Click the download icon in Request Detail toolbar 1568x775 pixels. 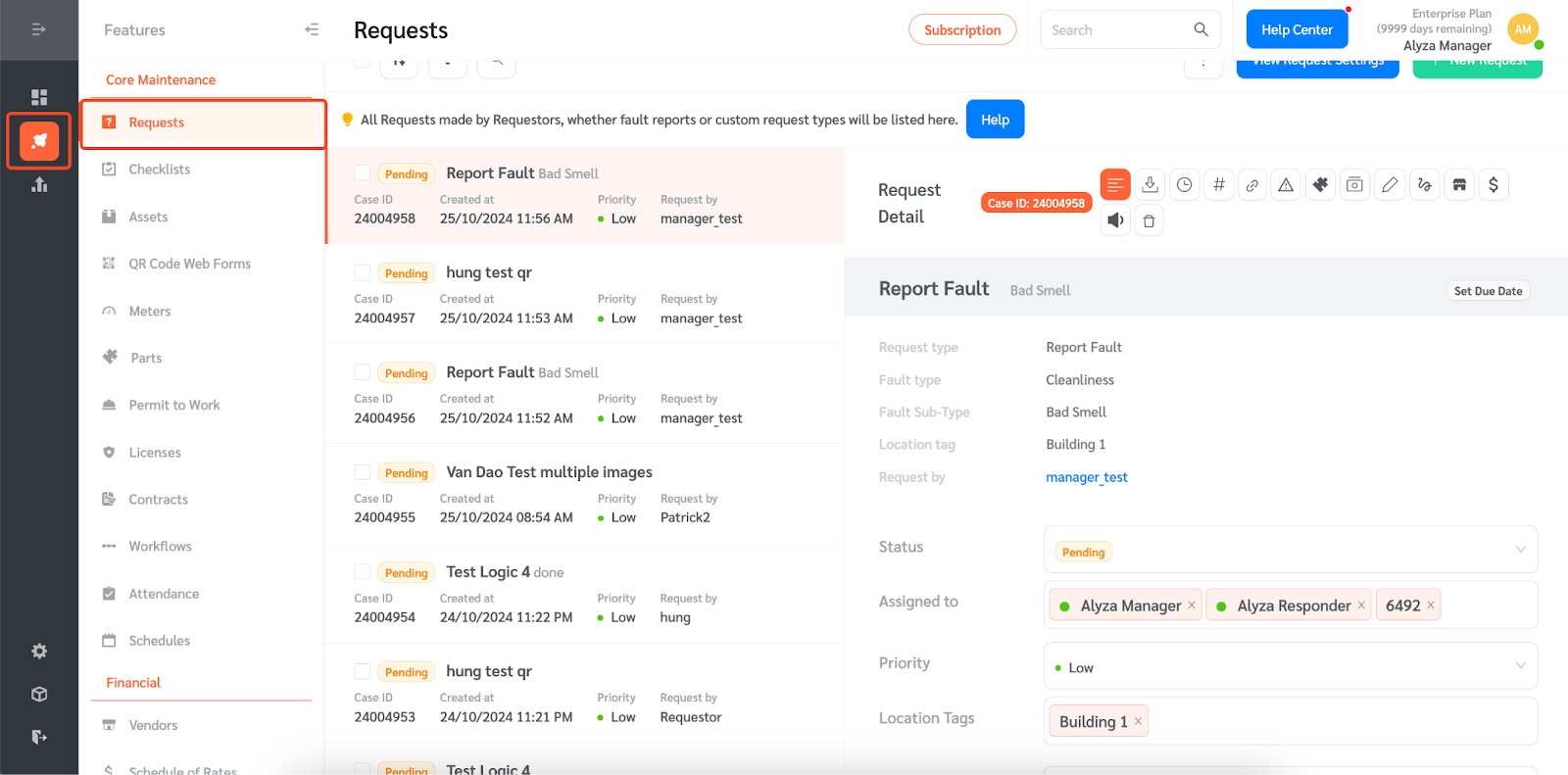pos(1150,184)
